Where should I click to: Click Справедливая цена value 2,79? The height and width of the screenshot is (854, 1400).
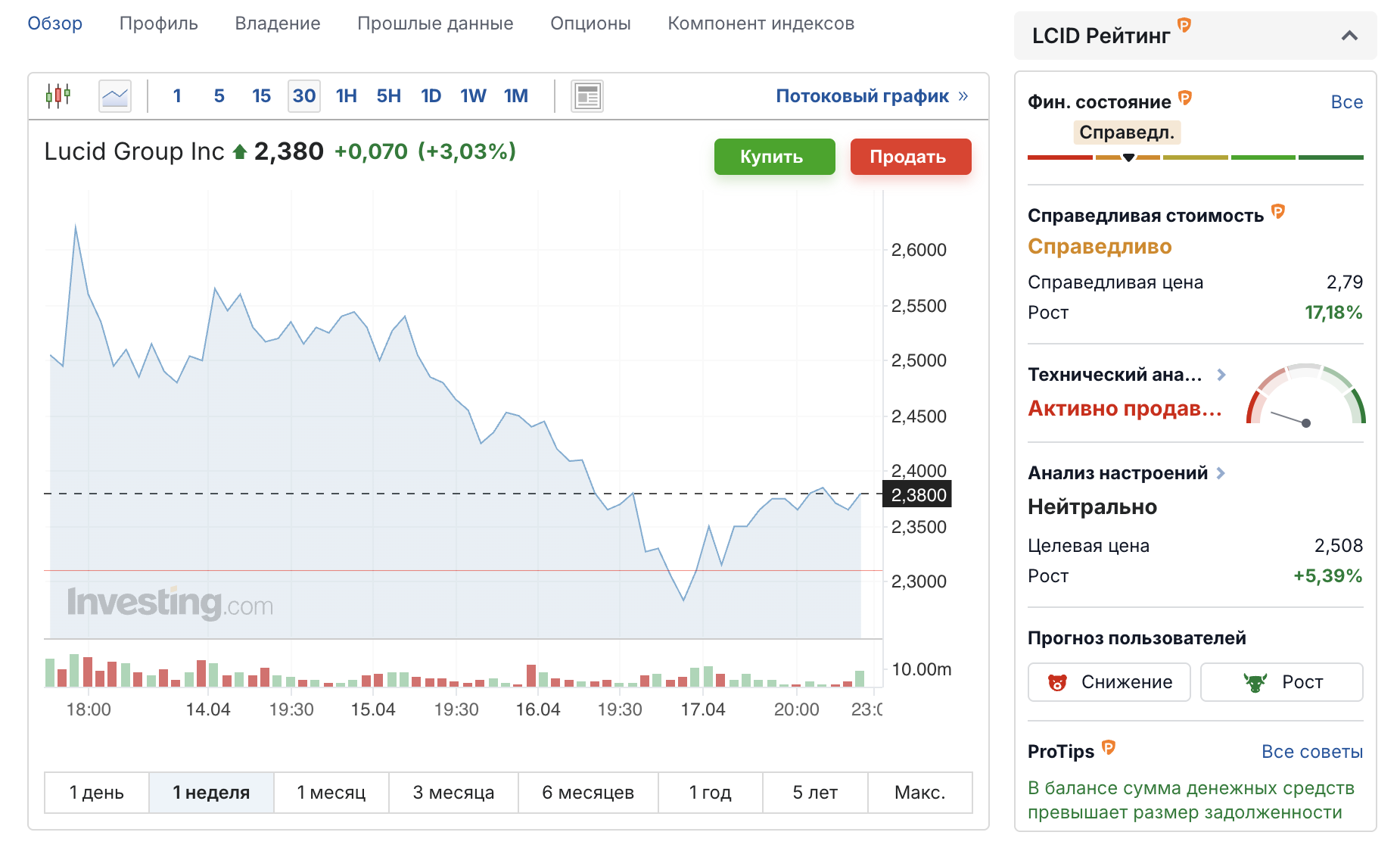[1345, 282]
